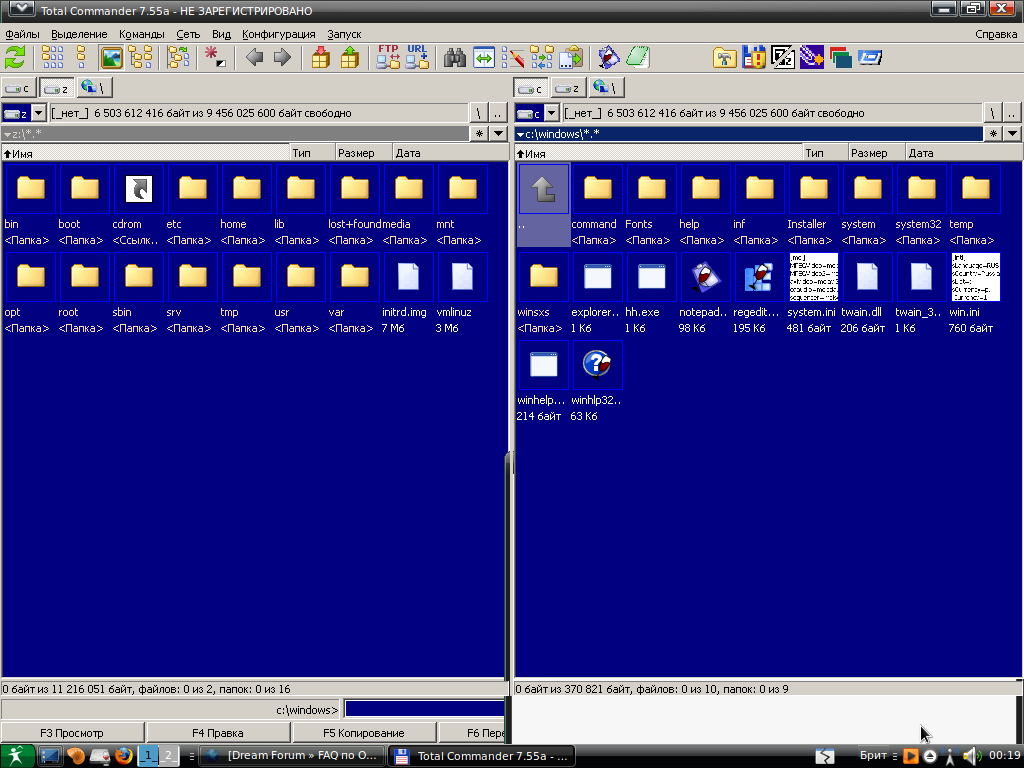The height and width of the screenshot is (768, 1024).
Task: Show the directory tree view icon
Action: (x=140, y=57)
